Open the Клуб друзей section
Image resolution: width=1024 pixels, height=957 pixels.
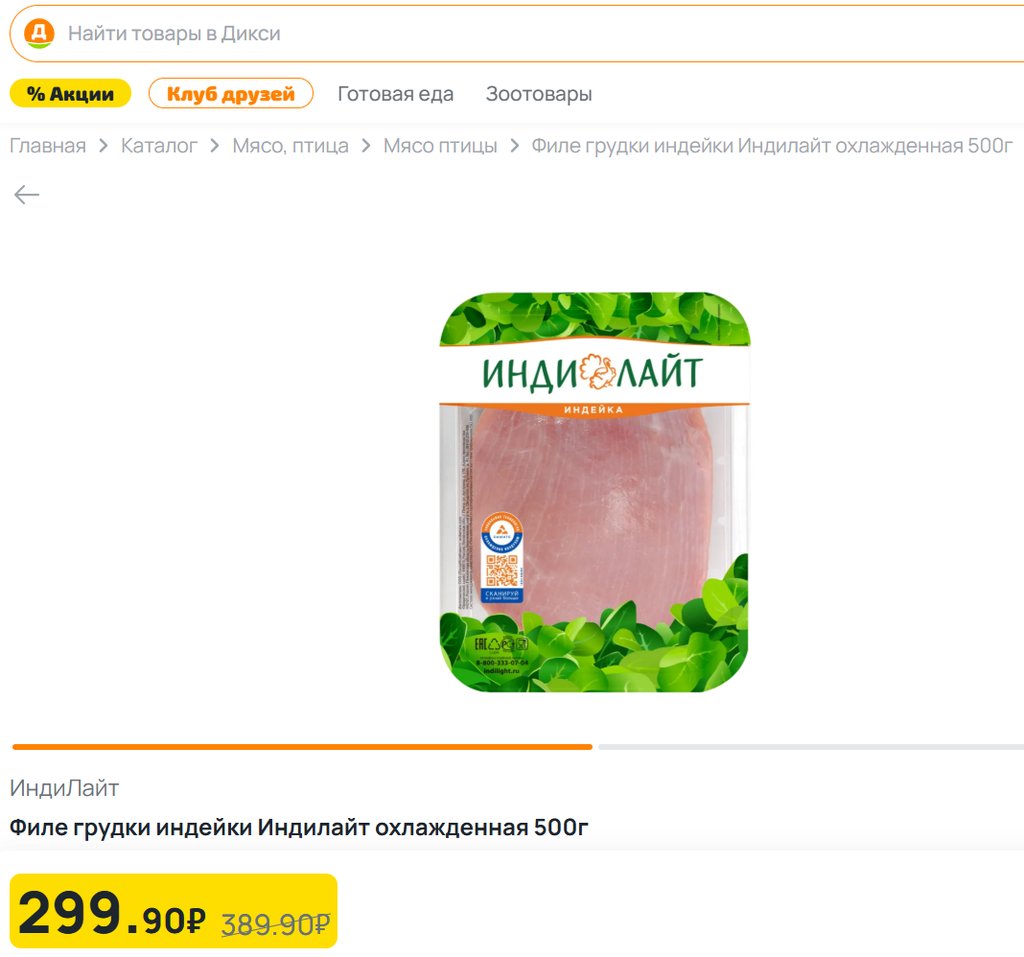coord(231,94)
